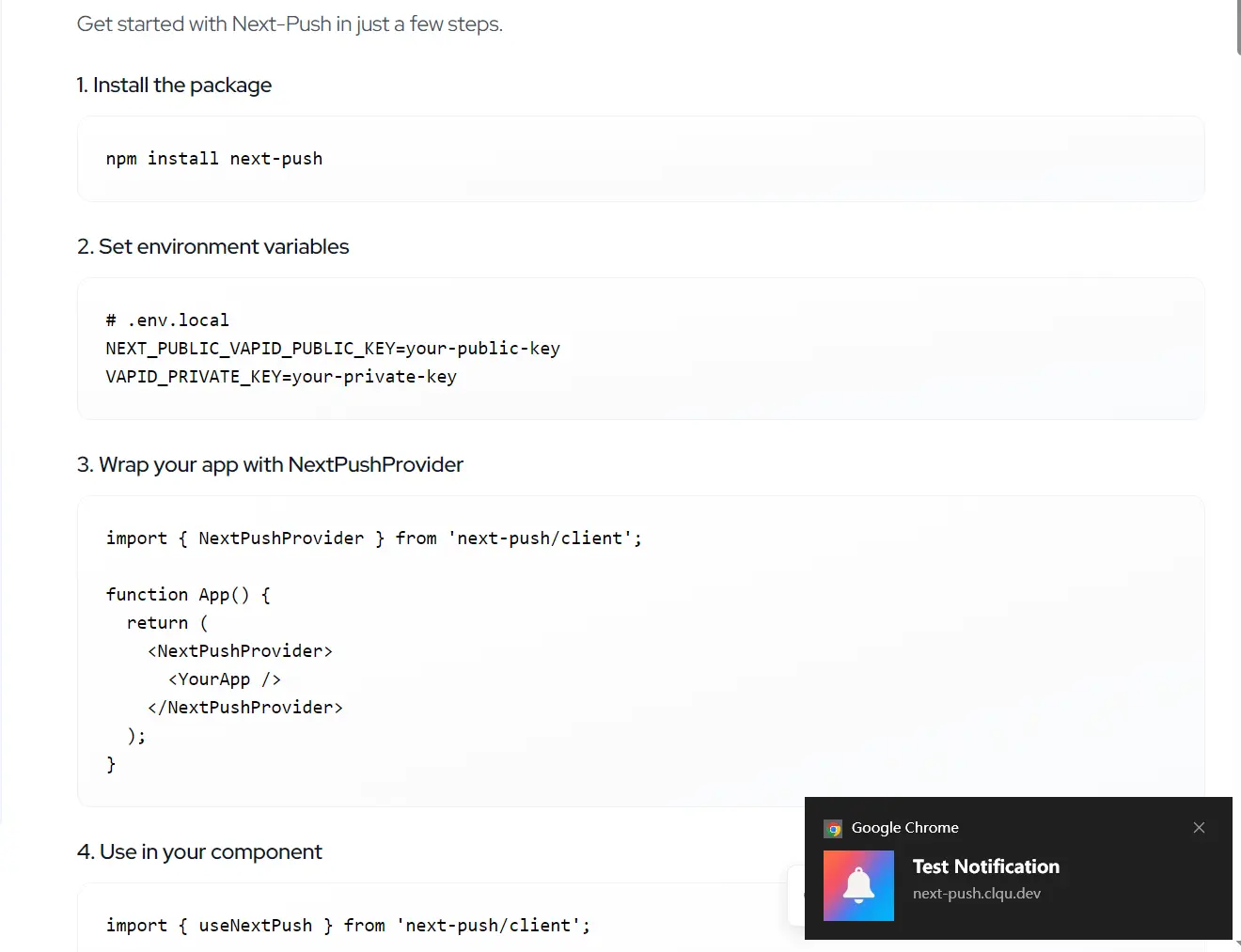Click the Google Chrome logo in the notification
This screenshot has height=952, width=1241.
(833, 829)
